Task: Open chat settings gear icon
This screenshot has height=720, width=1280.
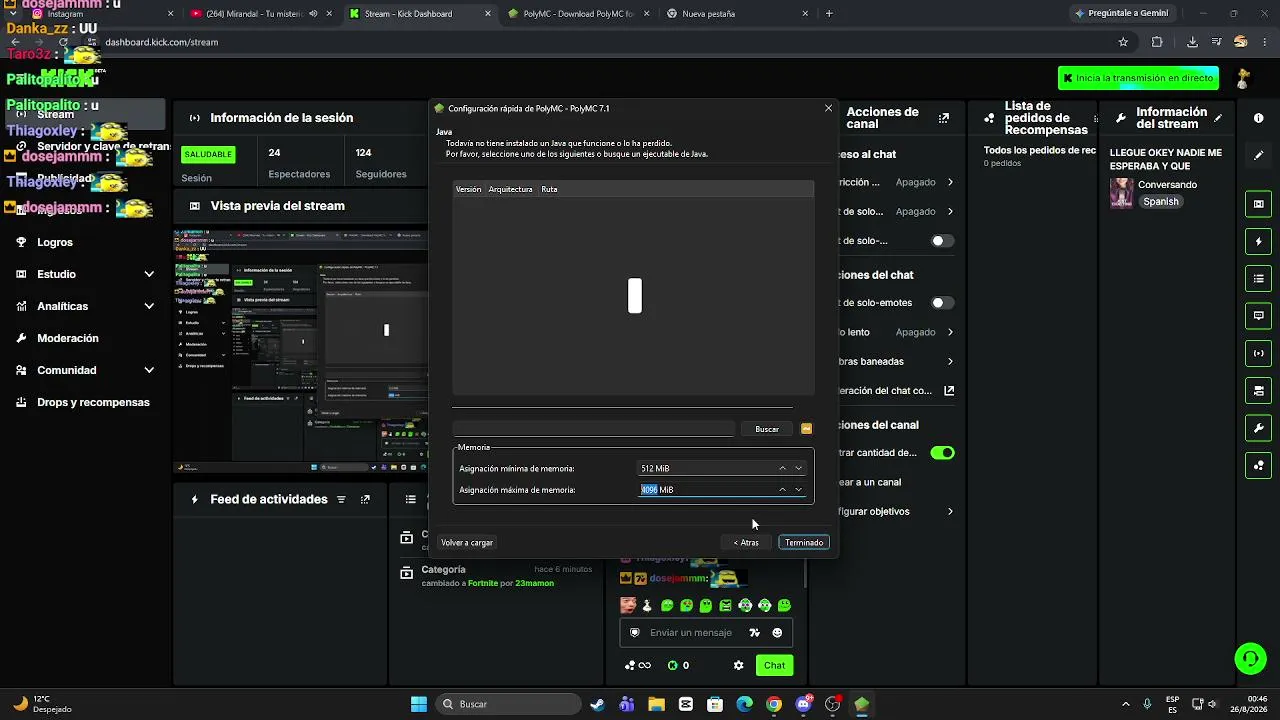Action: [x=738, y=665]
